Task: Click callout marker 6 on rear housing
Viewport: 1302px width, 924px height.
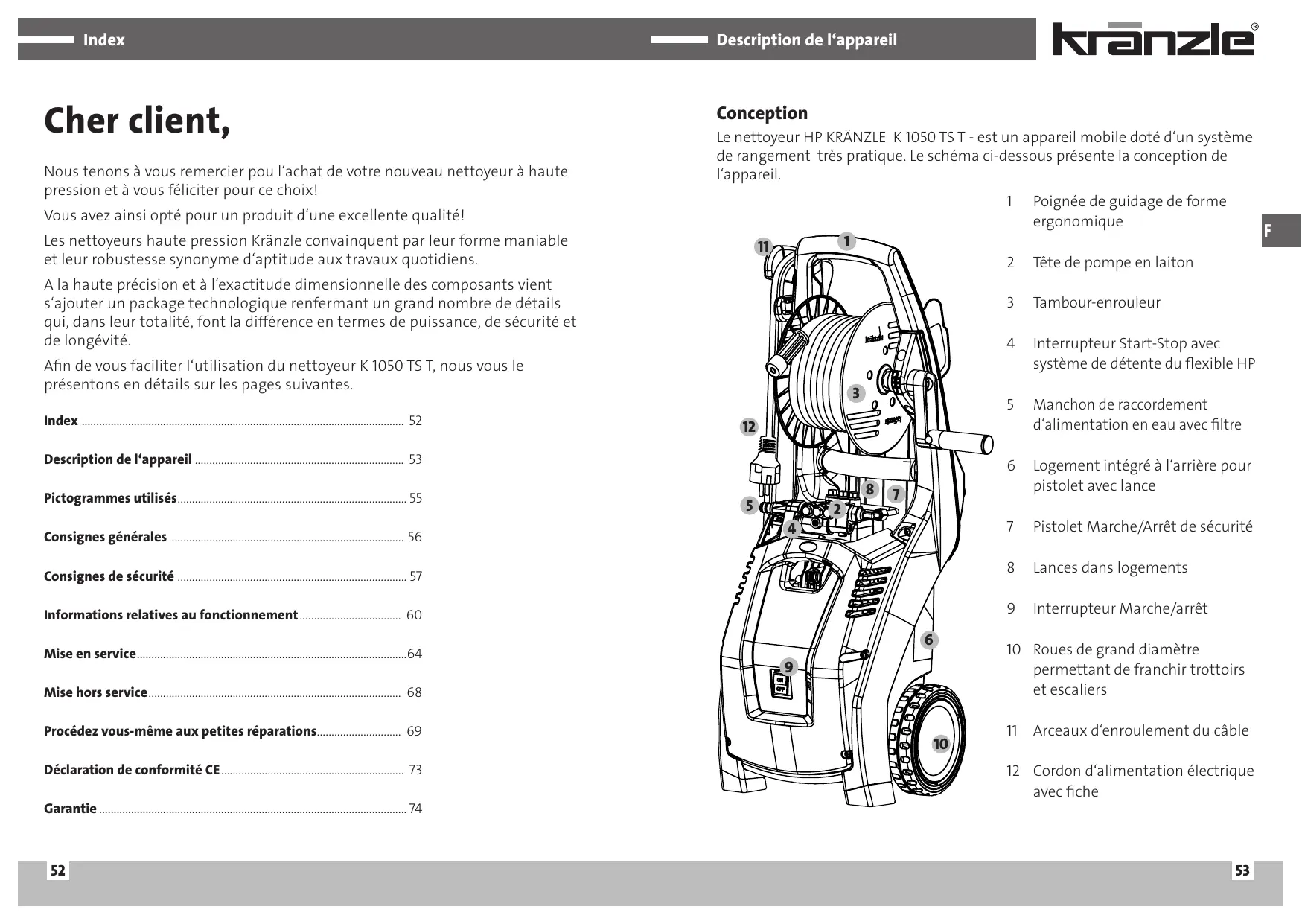Action: (x=928, y=640)
